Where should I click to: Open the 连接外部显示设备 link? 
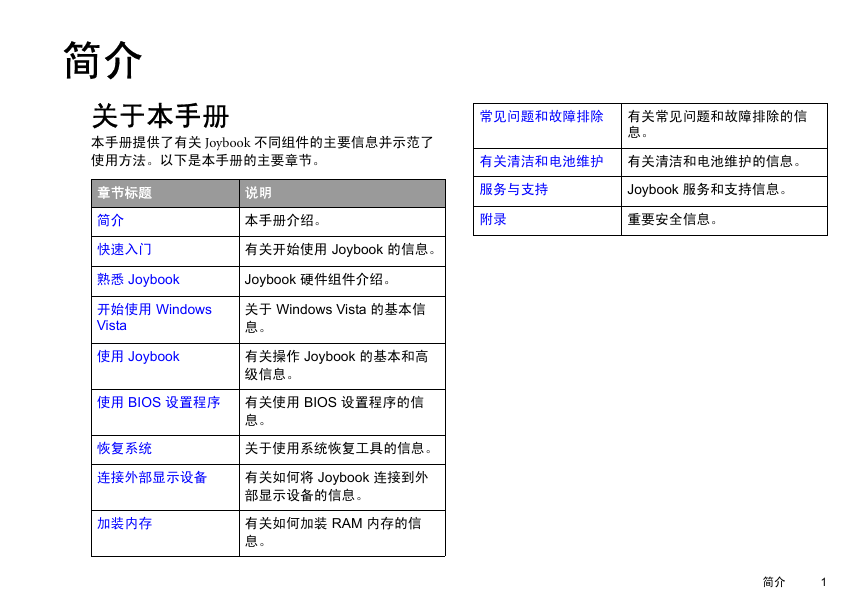(152, 478)
